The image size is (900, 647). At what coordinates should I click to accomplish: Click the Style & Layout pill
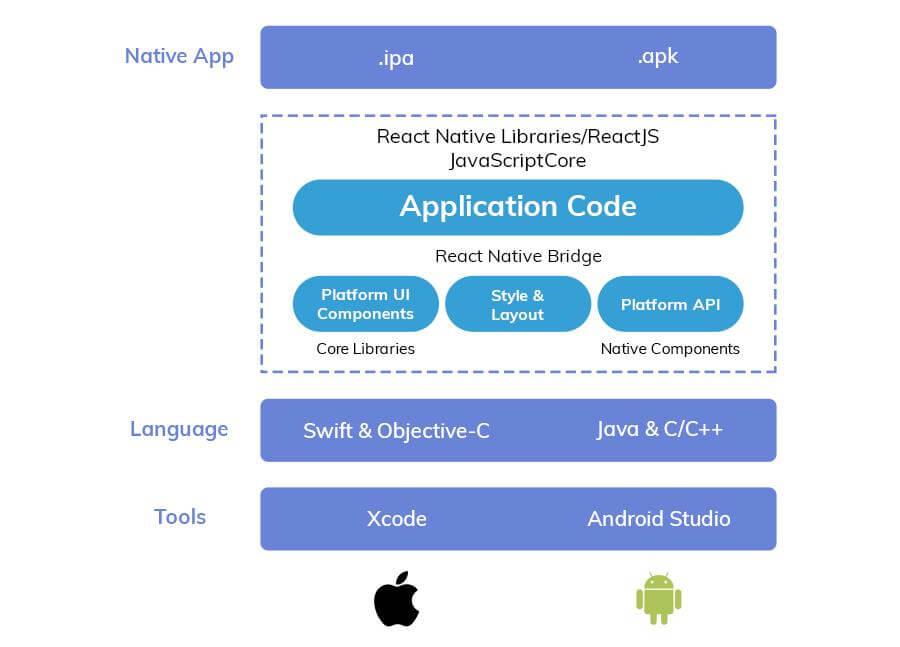click(518, 304)
